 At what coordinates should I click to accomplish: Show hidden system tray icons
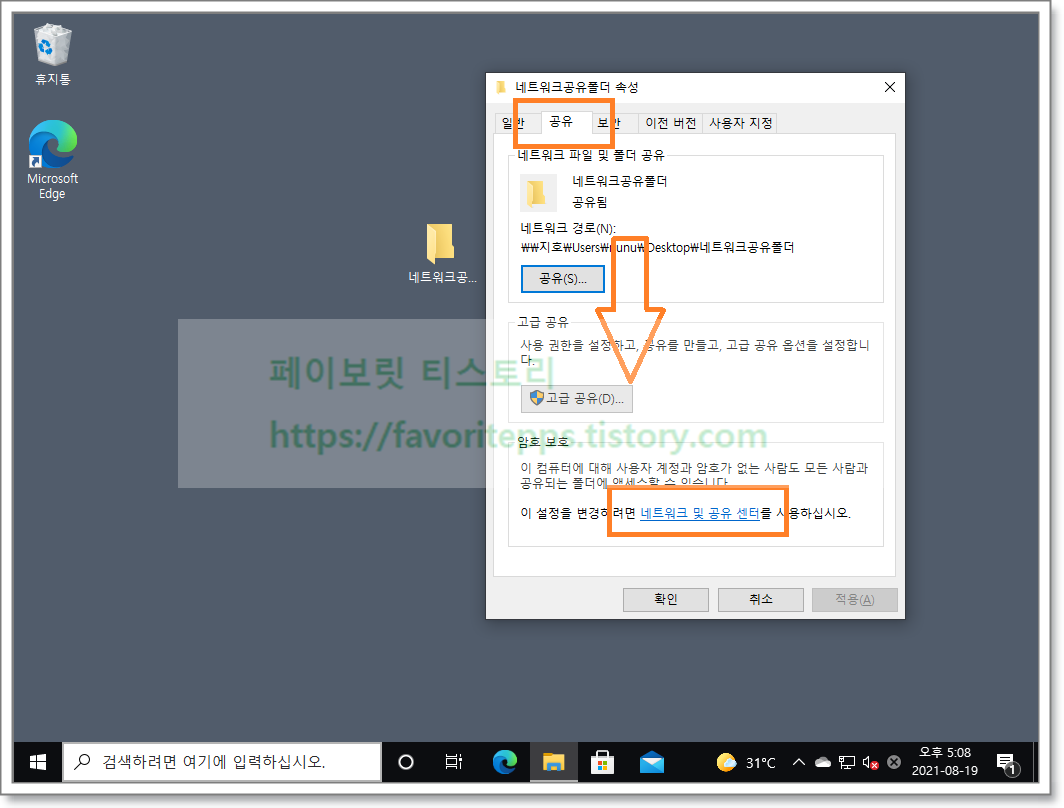click(799, 763)
